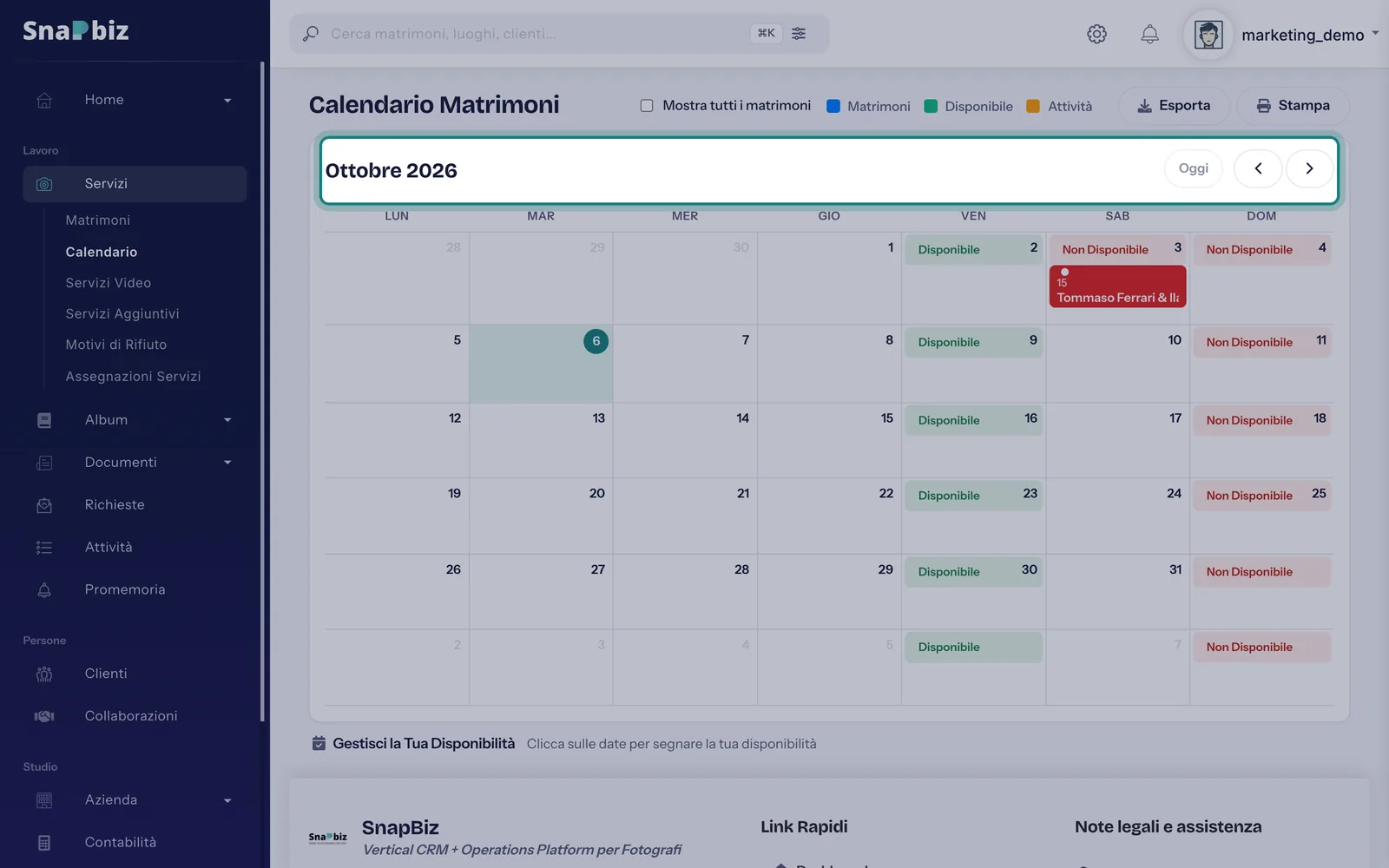Click the Stampa print button
Viewport: 1389px width, 868px height.
coord(1293,106)
